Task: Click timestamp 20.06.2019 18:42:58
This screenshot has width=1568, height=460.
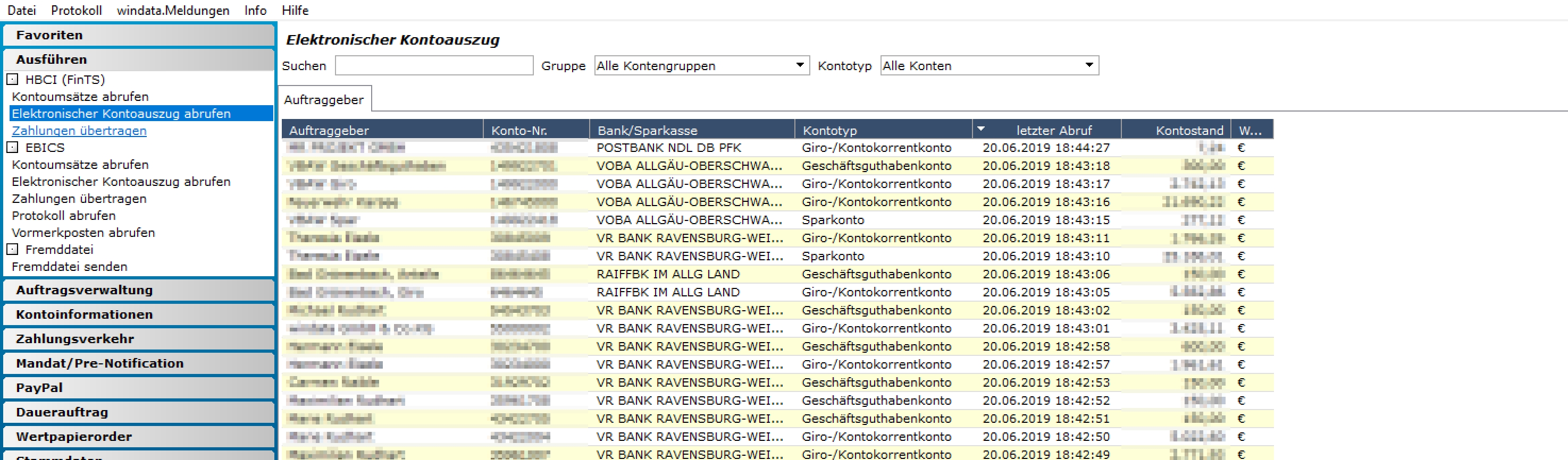Action: click(x=1046, y=346)
